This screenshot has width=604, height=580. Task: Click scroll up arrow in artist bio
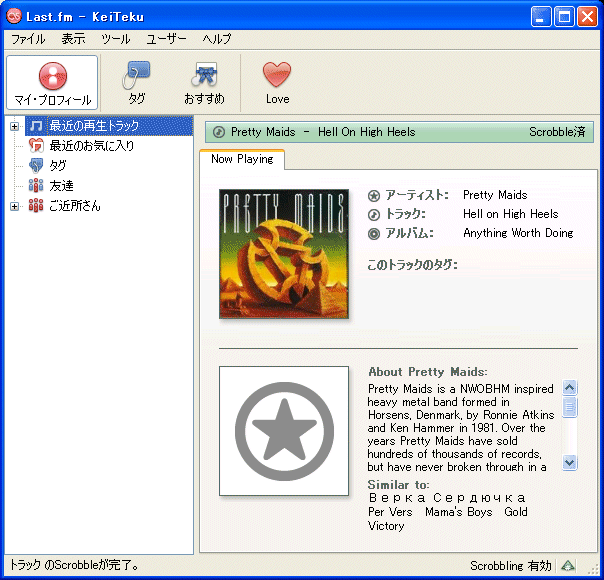(x=570, y=387)
